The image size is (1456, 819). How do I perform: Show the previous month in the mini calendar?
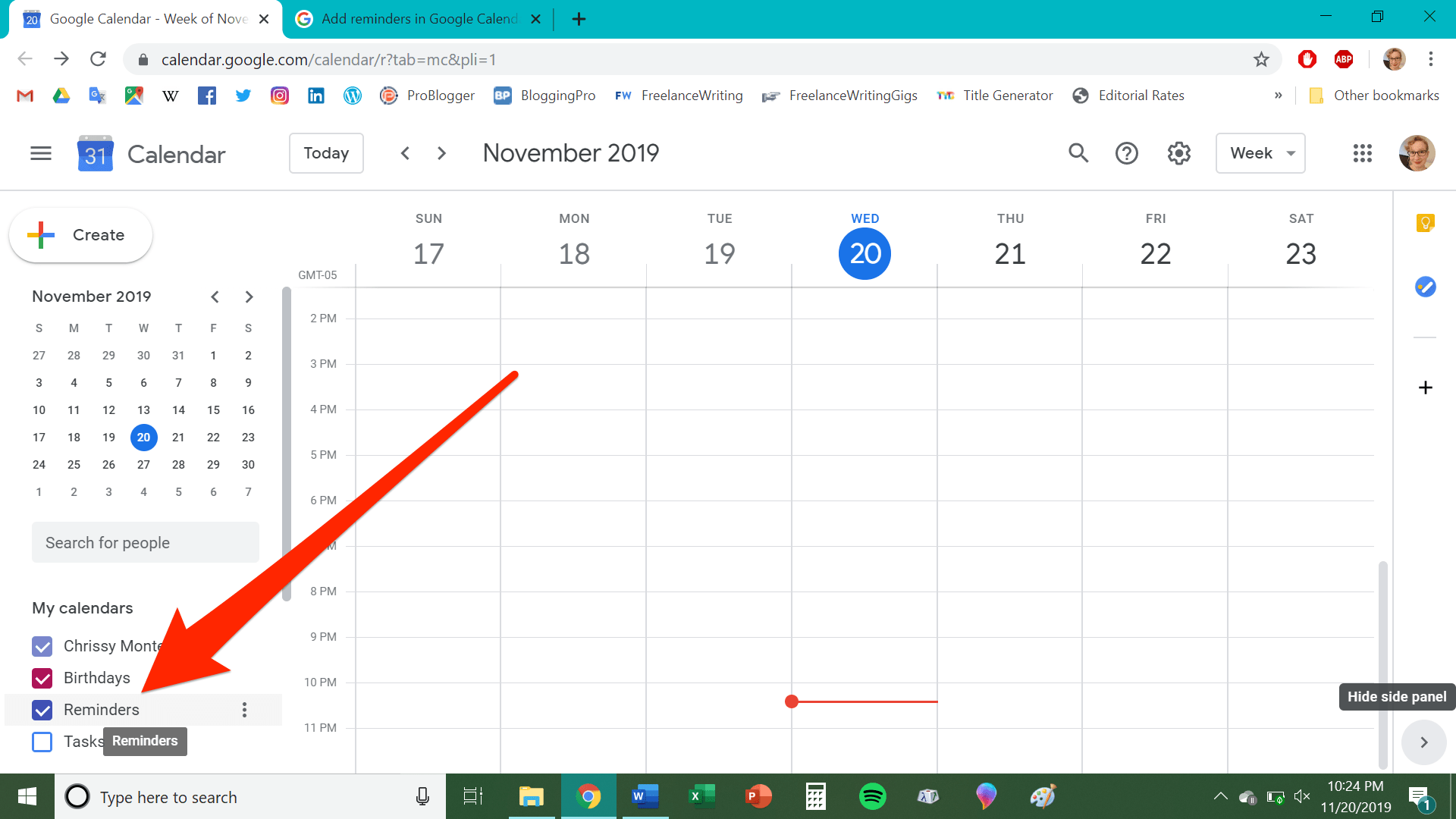[215, 297]
